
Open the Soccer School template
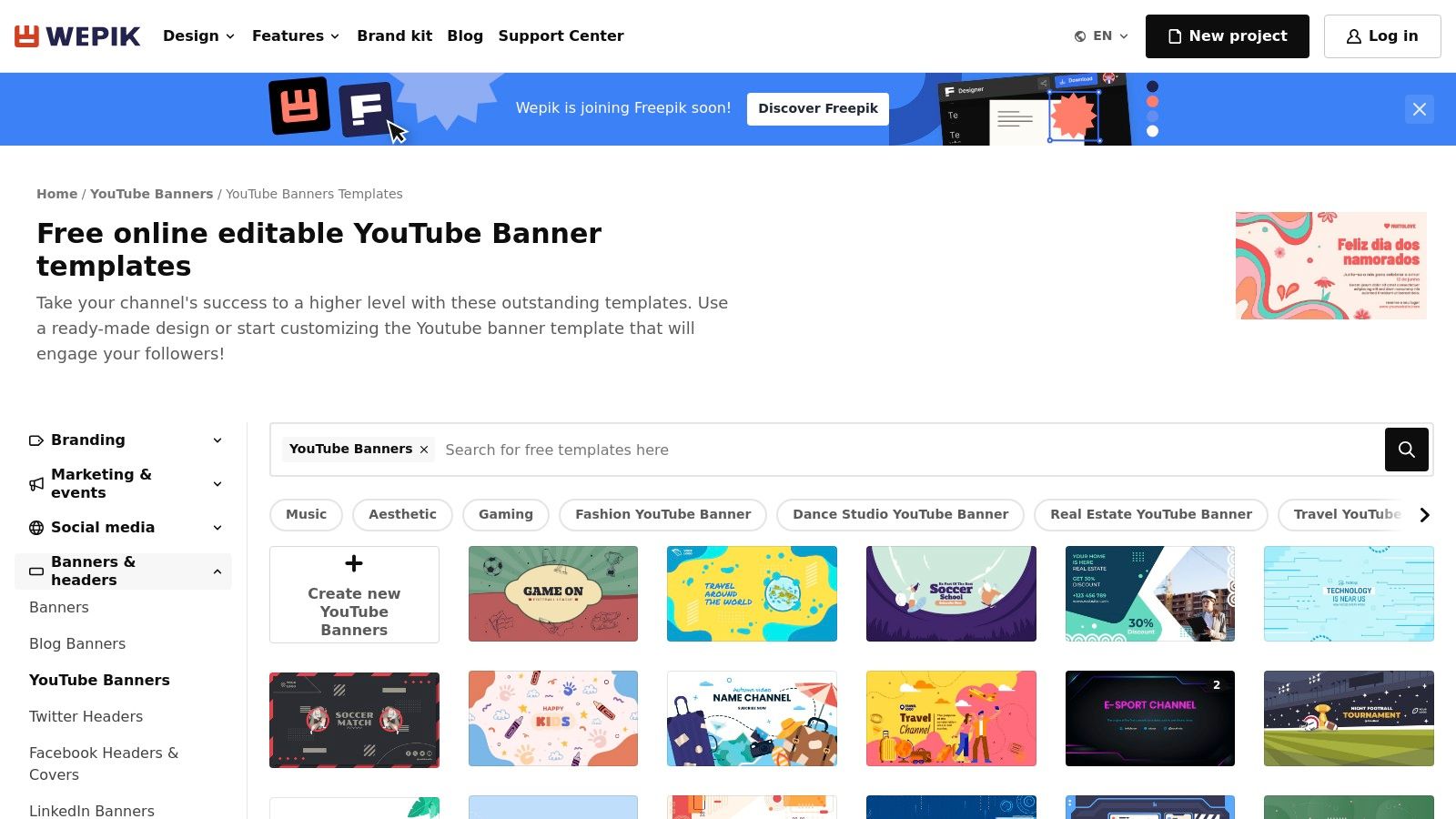pyautogui.click(x=951, y=593)
